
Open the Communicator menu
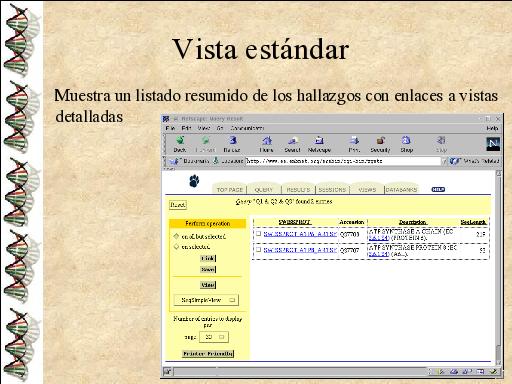[x=247, y=128]
